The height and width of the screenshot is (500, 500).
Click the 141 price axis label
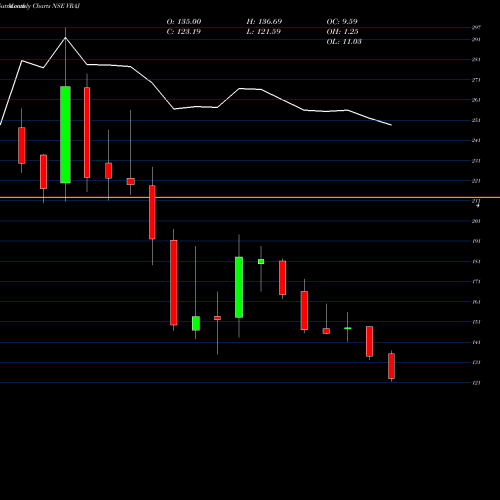[476, 342]
